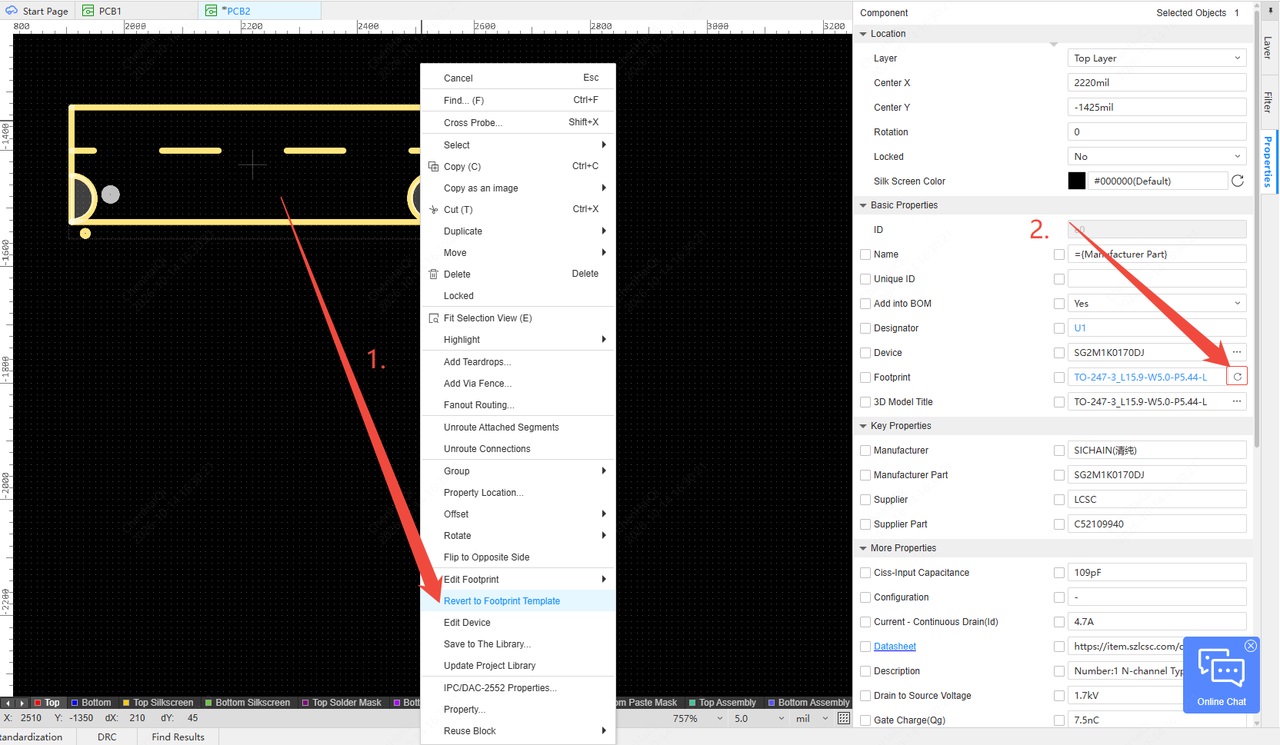
Task: Open the DRC bottom panel tab
Action: click(107, 737)
